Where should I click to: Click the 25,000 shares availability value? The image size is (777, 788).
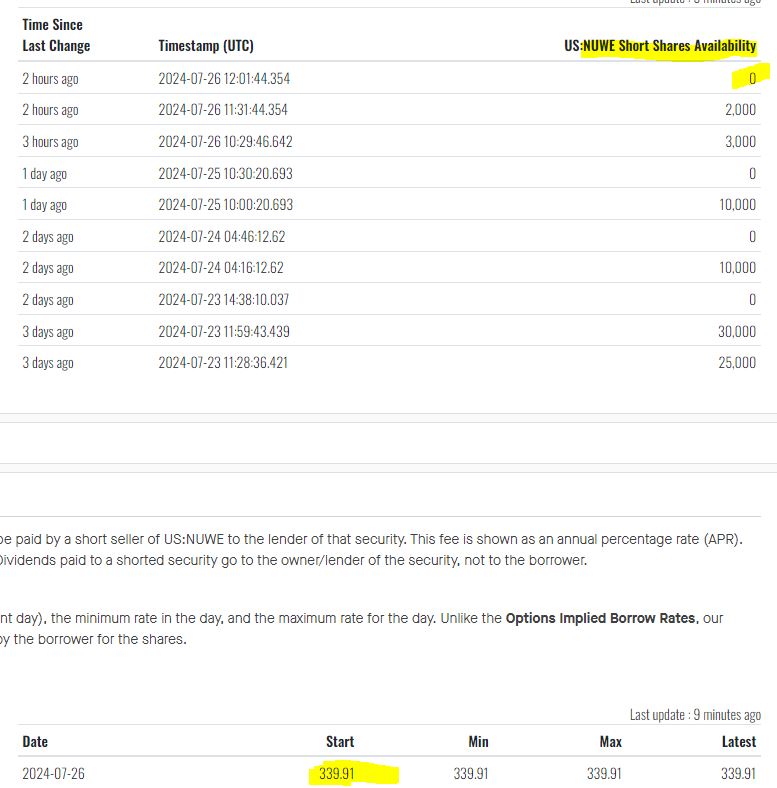(737, 362)
